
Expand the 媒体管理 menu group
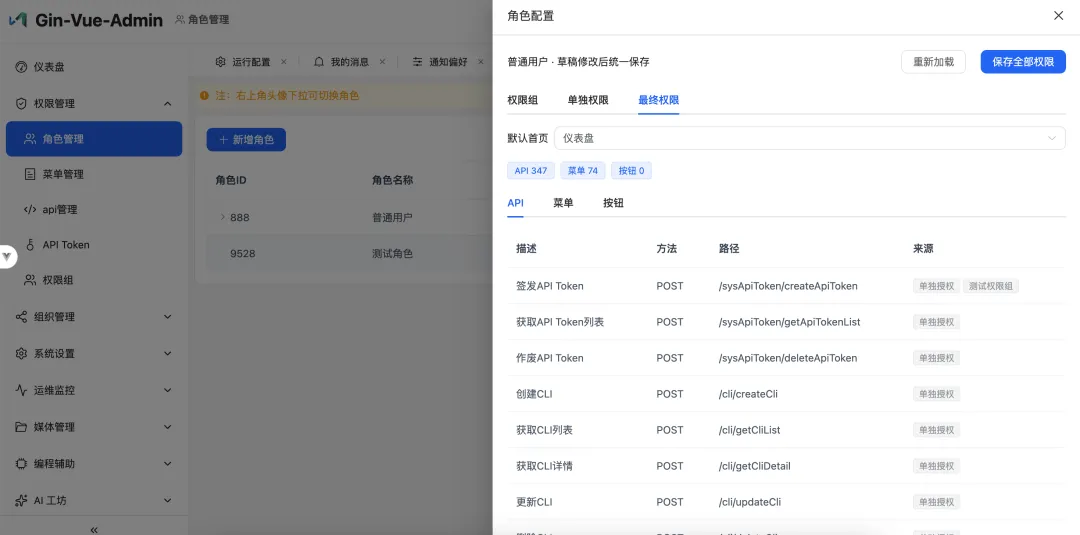click(x=167, y=427)
